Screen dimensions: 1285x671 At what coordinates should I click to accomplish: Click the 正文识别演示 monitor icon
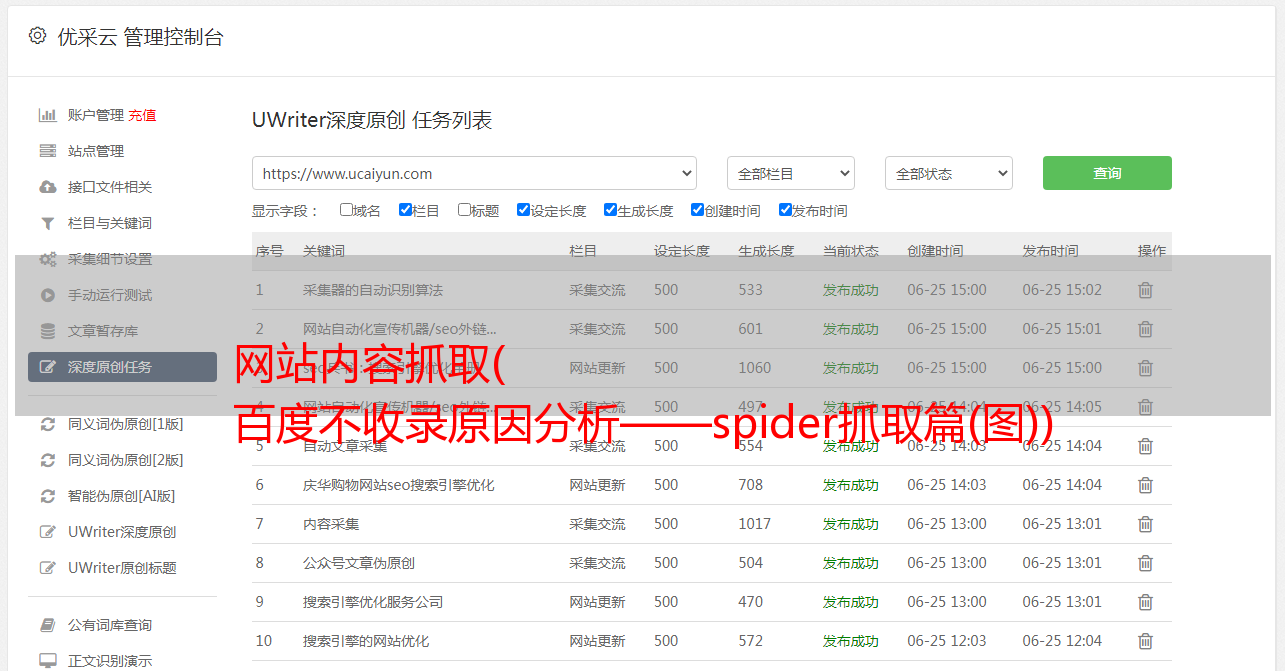pyautogui.click(x=47, y=661)
